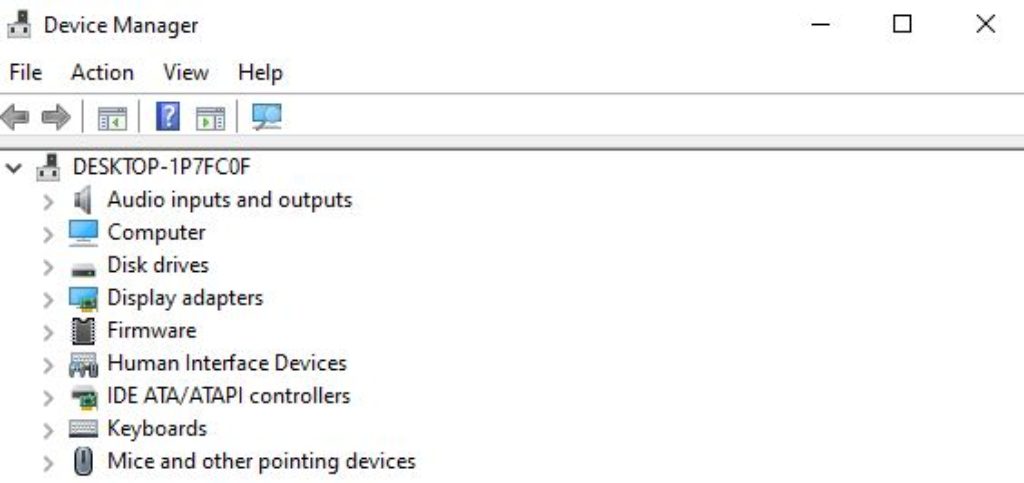Image resolution: width=1024 pixels, height=483 pixels.
Task: Select Mice and other pointing devices
Action: coord(261,461)
